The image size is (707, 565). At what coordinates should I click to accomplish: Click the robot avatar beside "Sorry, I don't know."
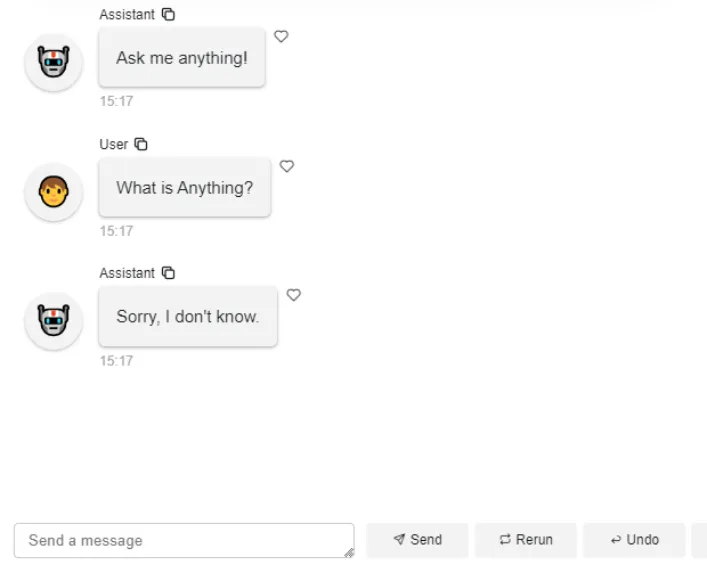coord(53,320)
